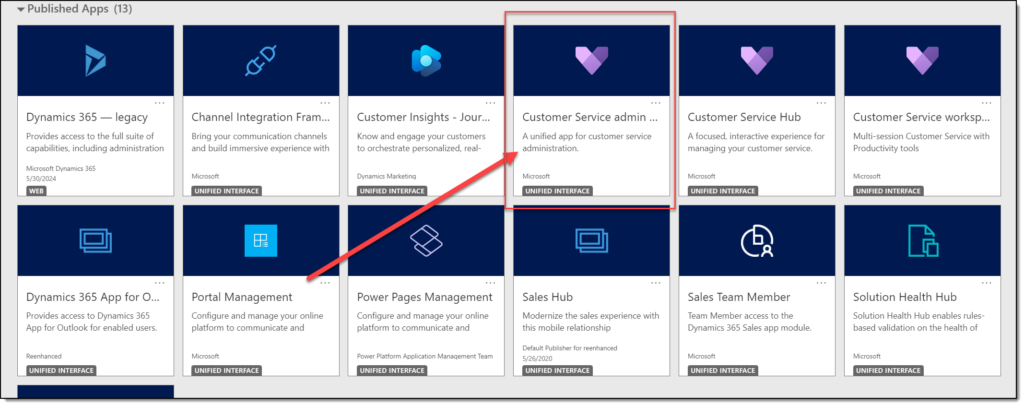Image resolution: width=1024 pixels, height=406 pixels.
Task: Open more options for Customer Service admin center
Action: click(x=656, y=102)
